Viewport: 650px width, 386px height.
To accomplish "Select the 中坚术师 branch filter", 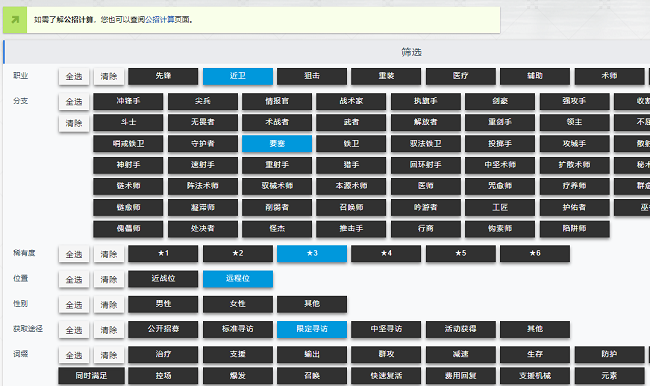I will click(x=500, y=165).
